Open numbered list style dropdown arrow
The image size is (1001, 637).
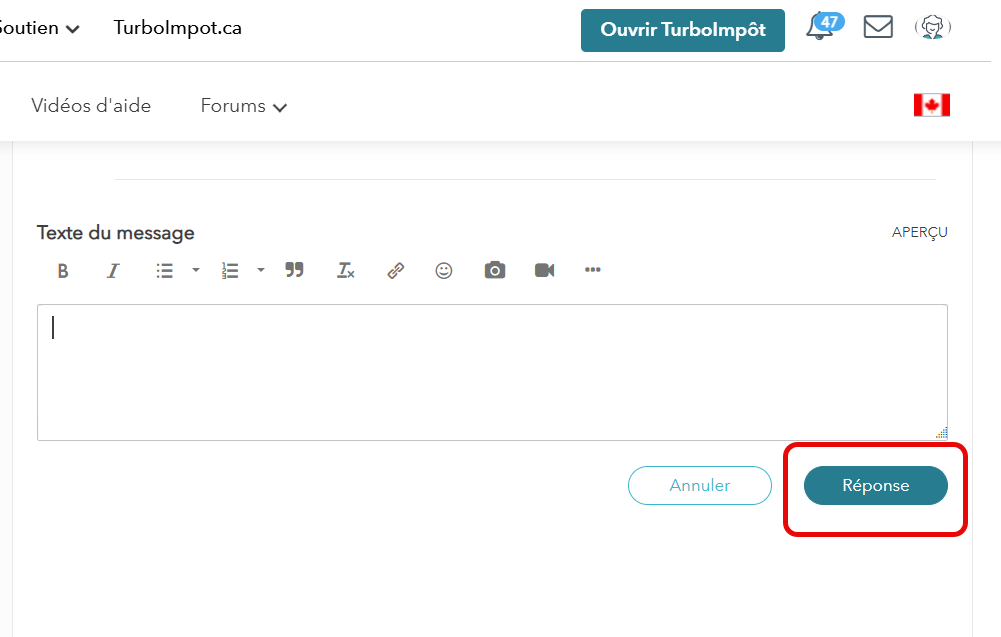260,270
